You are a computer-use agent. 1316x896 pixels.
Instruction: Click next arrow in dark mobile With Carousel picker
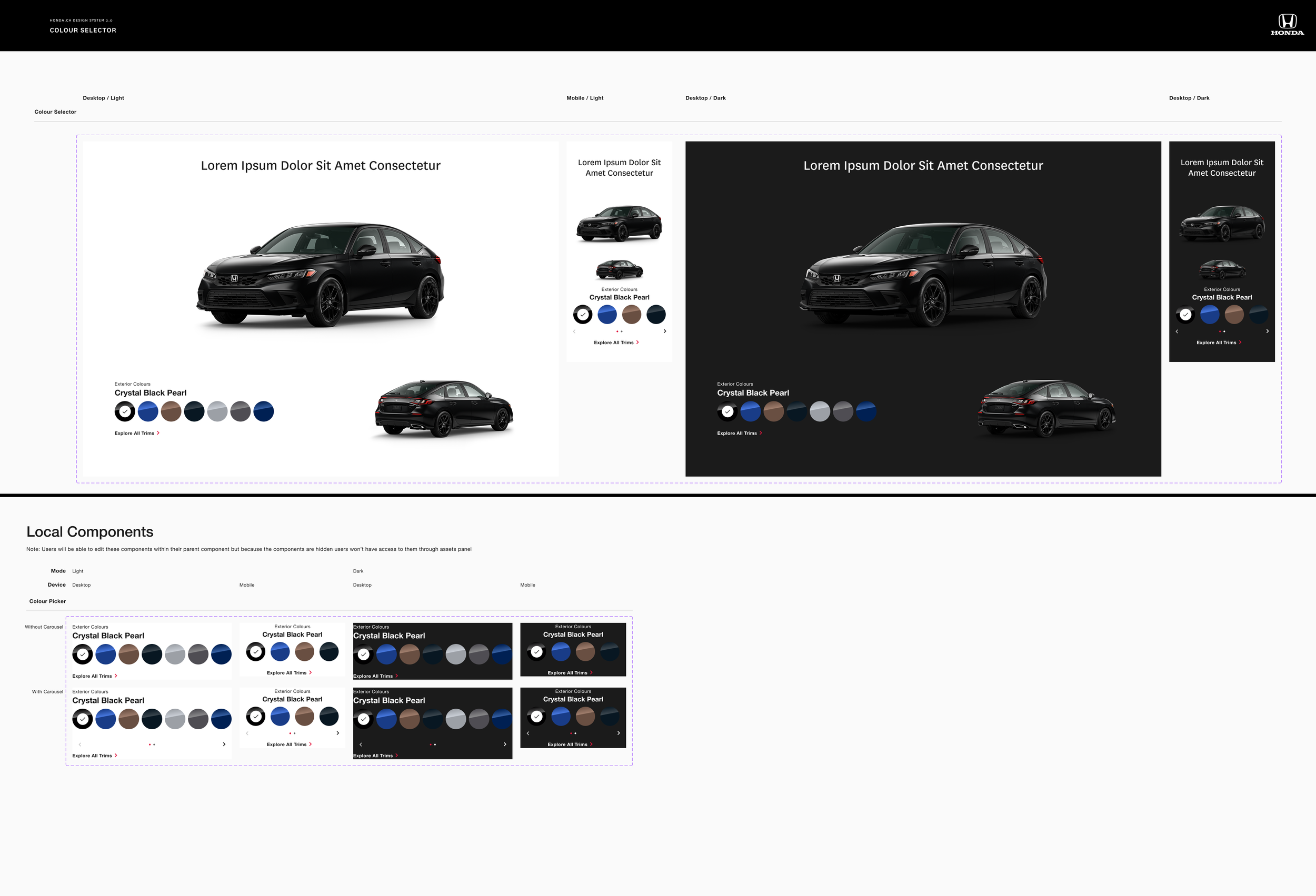coord(619,733)
